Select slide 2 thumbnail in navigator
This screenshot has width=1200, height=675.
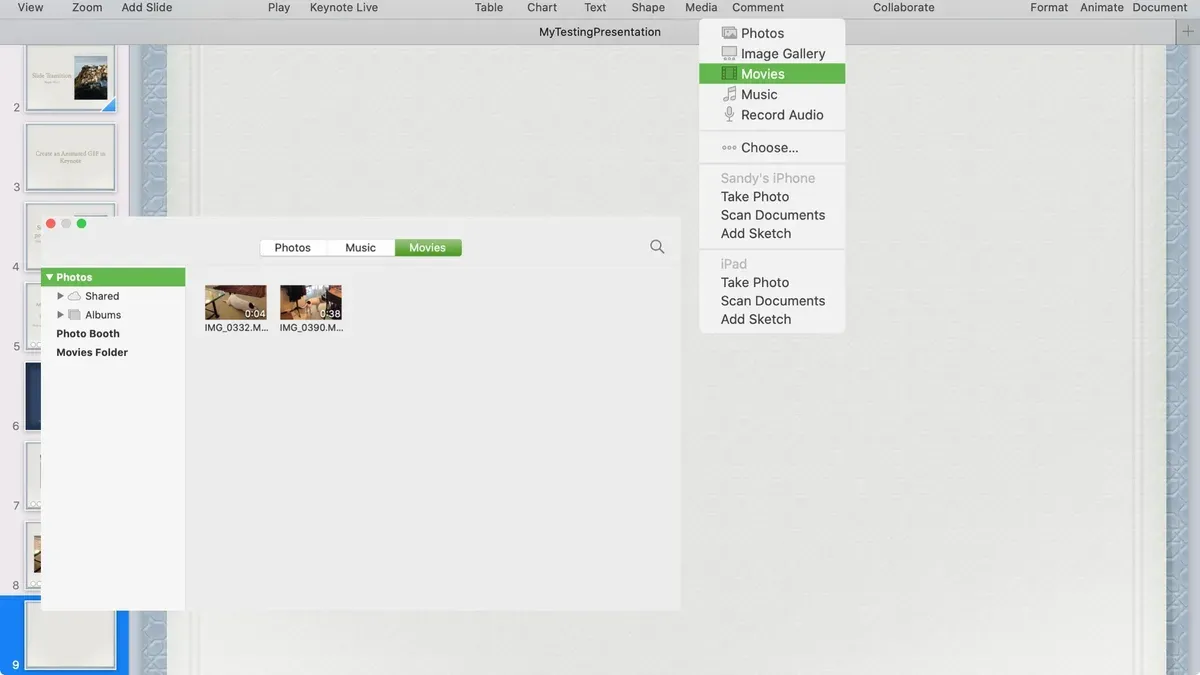71,78
